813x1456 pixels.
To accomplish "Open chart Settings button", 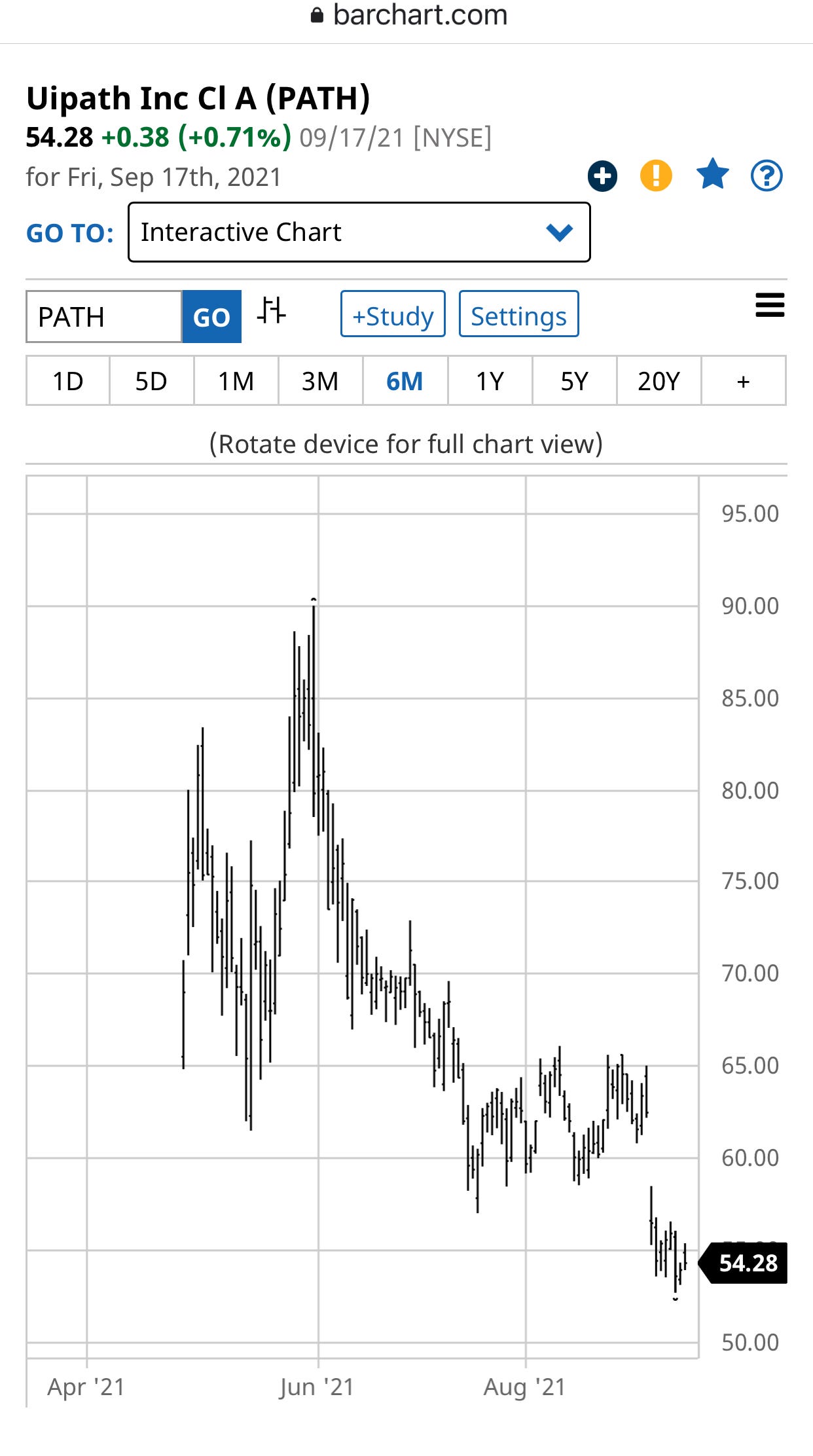I will [x=519, y=314].
